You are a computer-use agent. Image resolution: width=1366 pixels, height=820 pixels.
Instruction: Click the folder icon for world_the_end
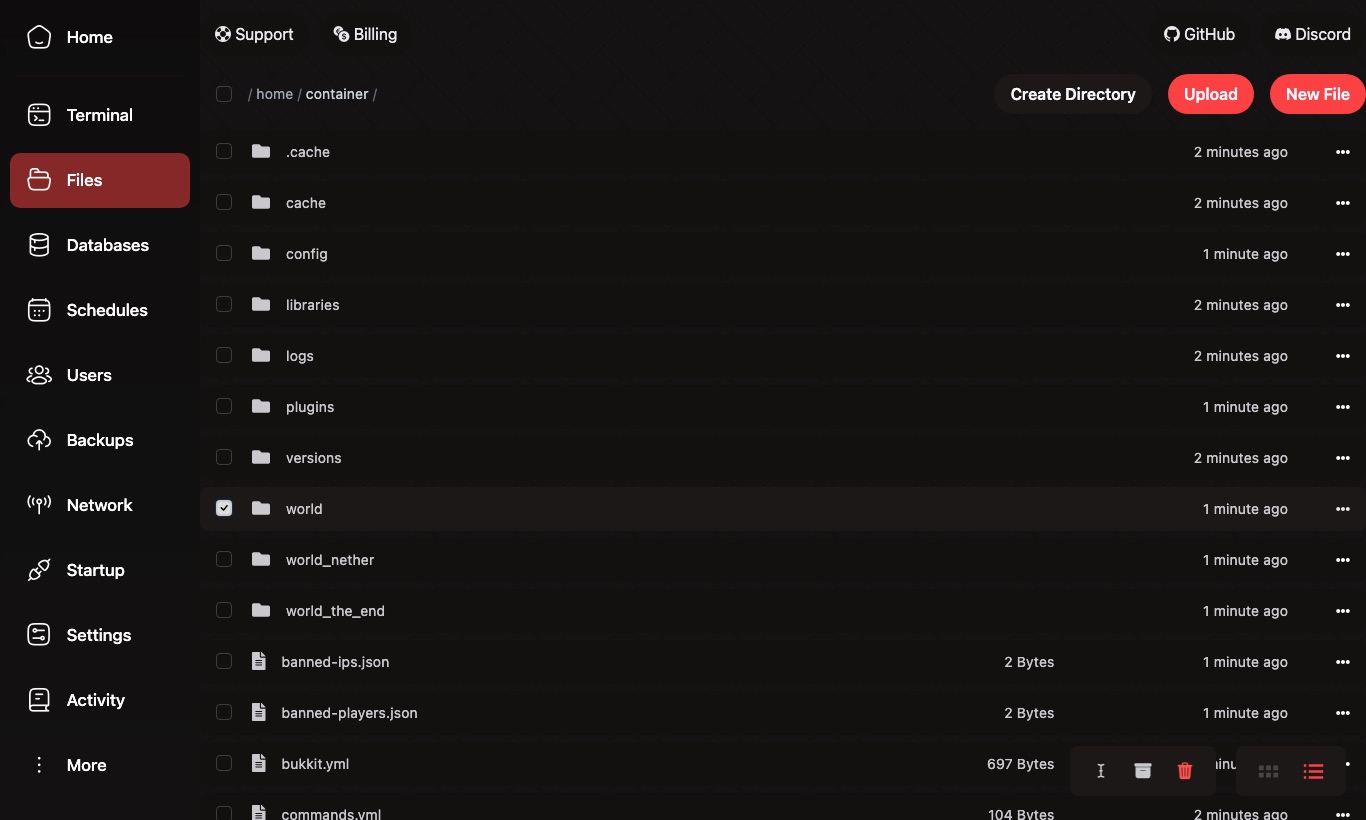261,610
